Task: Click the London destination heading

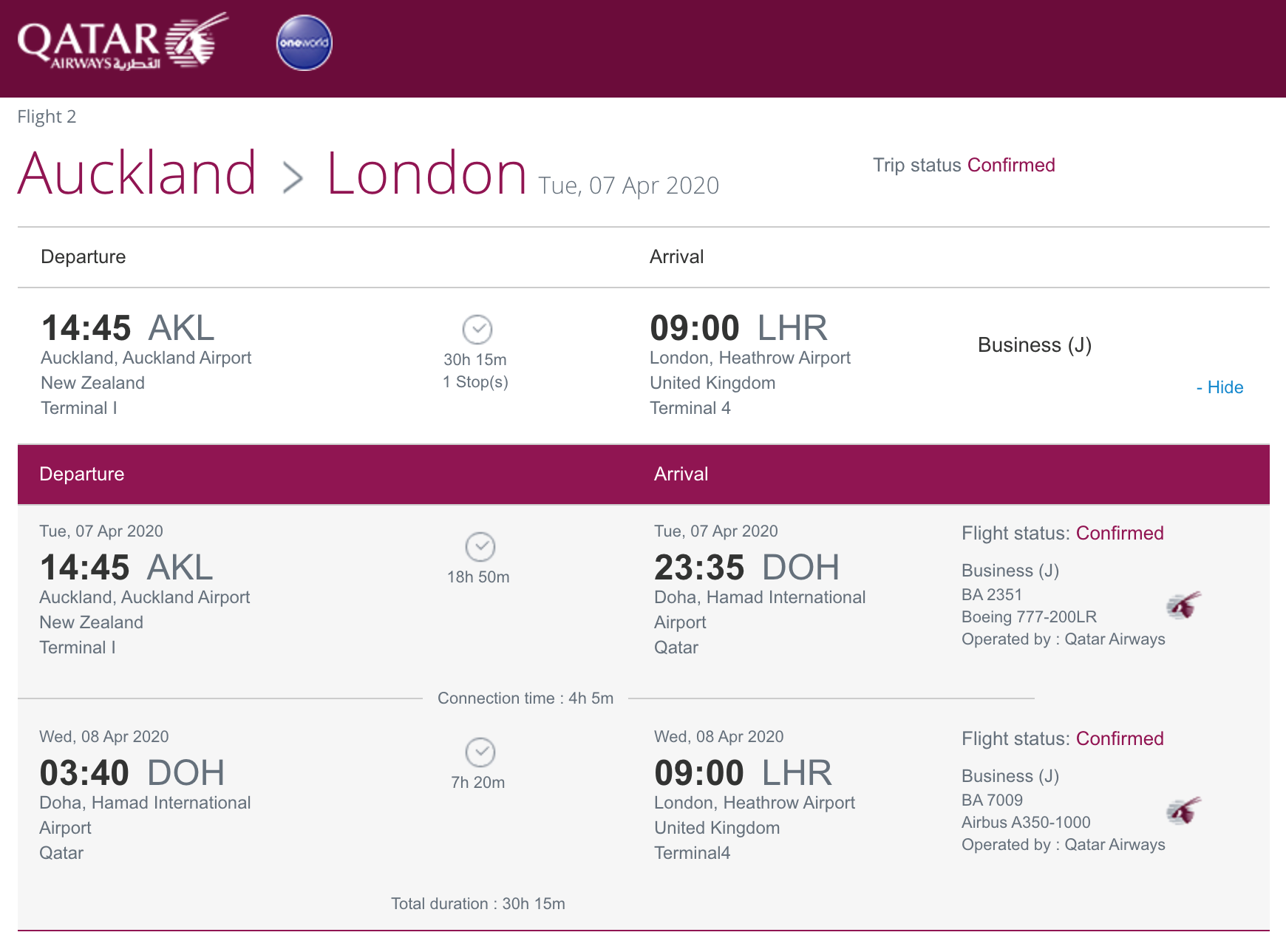Action: tap(427, 174)
